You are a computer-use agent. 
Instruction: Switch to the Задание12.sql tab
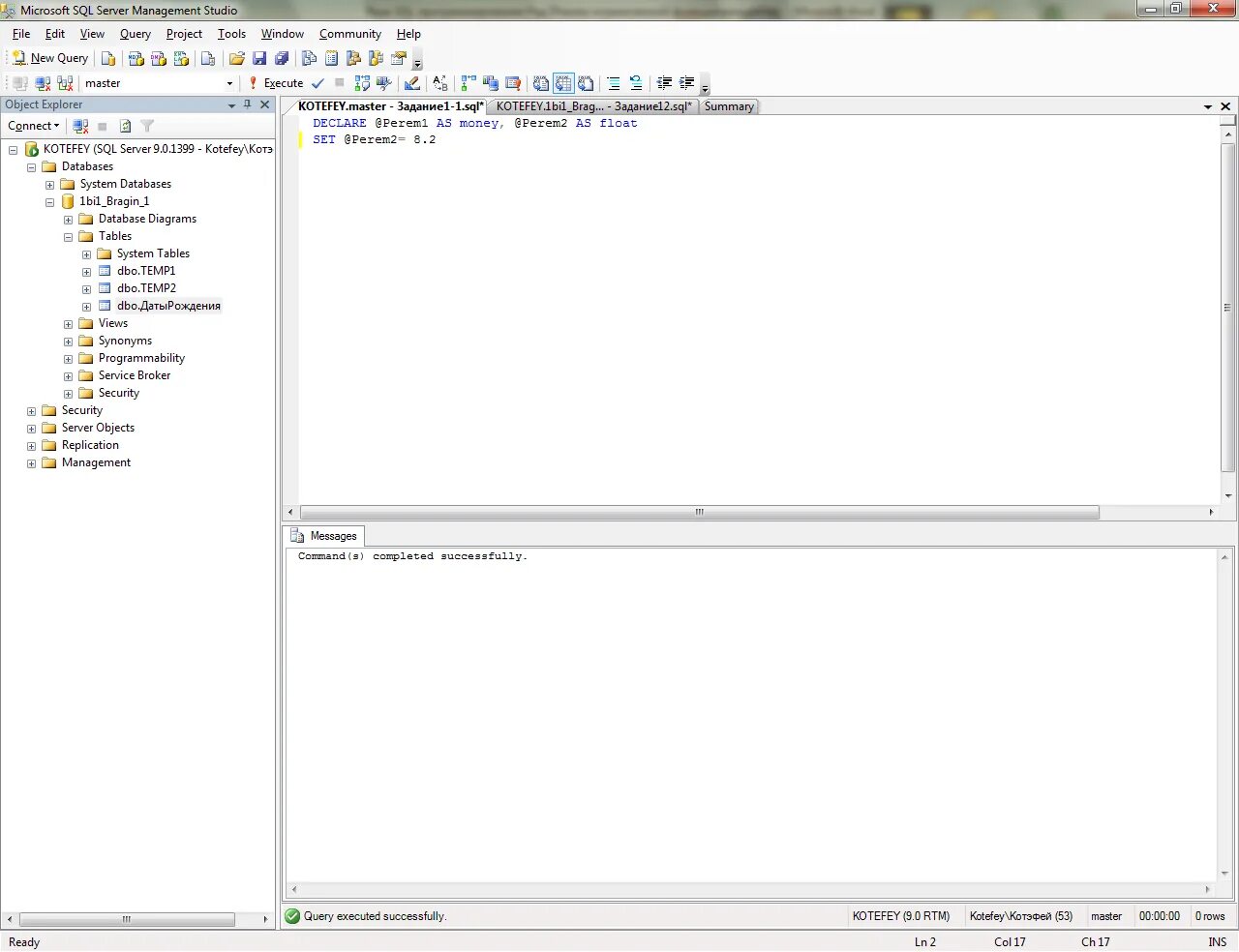tap(593, 106)
